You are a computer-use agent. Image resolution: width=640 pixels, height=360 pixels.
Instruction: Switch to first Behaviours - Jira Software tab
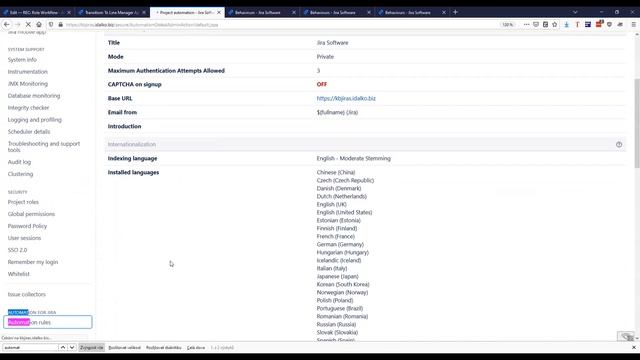[262, 12]
